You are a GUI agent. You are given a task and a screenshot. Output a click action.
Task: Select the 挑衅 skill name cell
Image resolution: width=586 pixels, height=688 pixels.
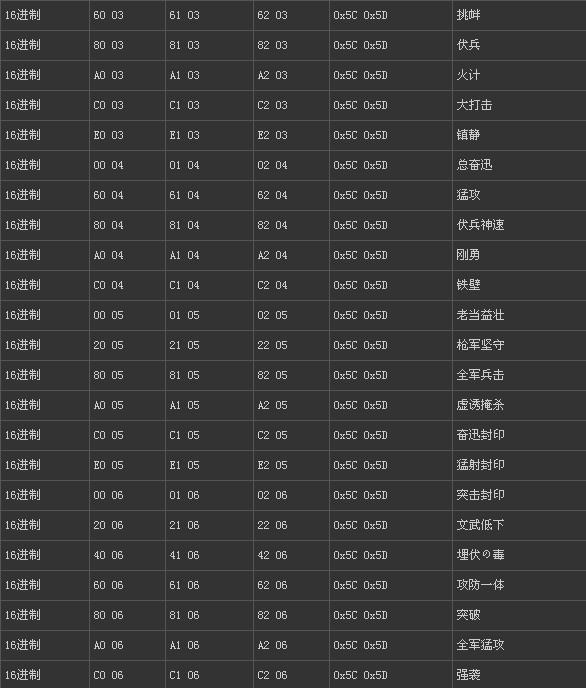[x=519, y=15]
